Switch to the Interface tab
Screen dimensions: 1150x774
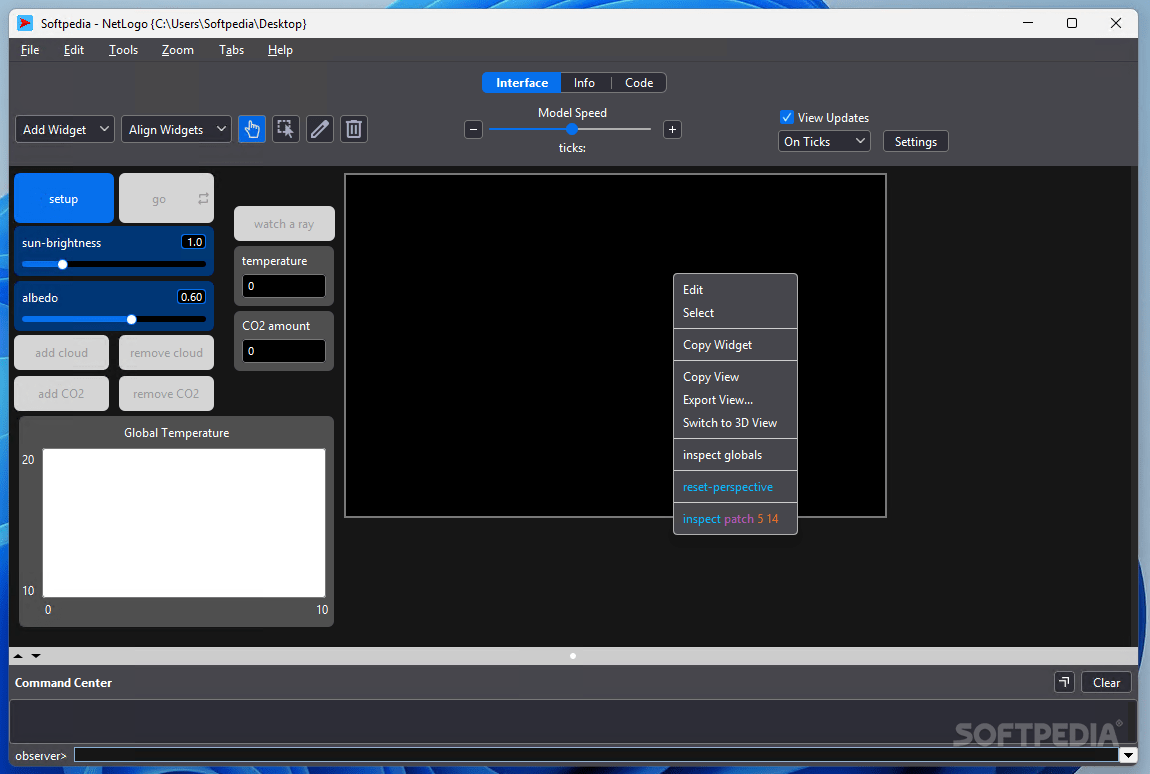[521, 83]
